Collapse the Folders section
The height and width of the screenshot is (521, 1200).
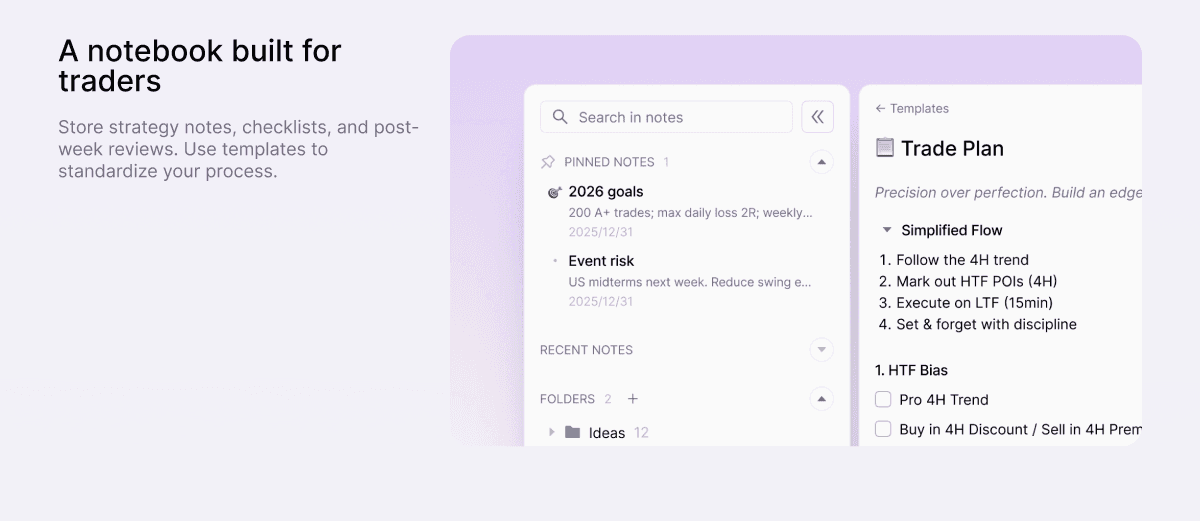pos(821,399)
